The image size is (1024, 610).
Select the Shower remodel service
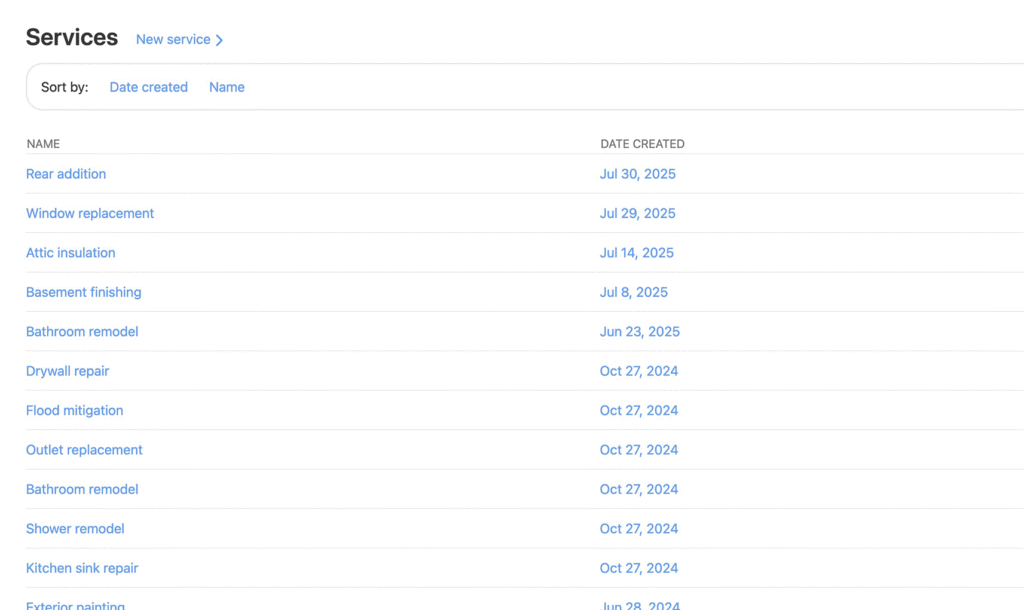[x=75, y=529]
